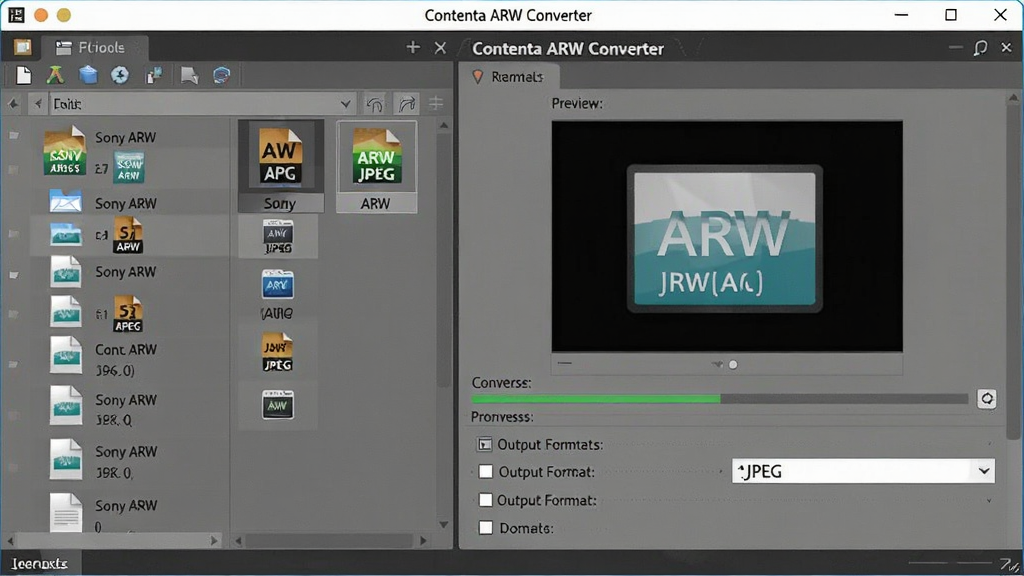Click the right panel scrollbar up arrow
Viewport: 1024px width, 576px height.
(1013, 98)
